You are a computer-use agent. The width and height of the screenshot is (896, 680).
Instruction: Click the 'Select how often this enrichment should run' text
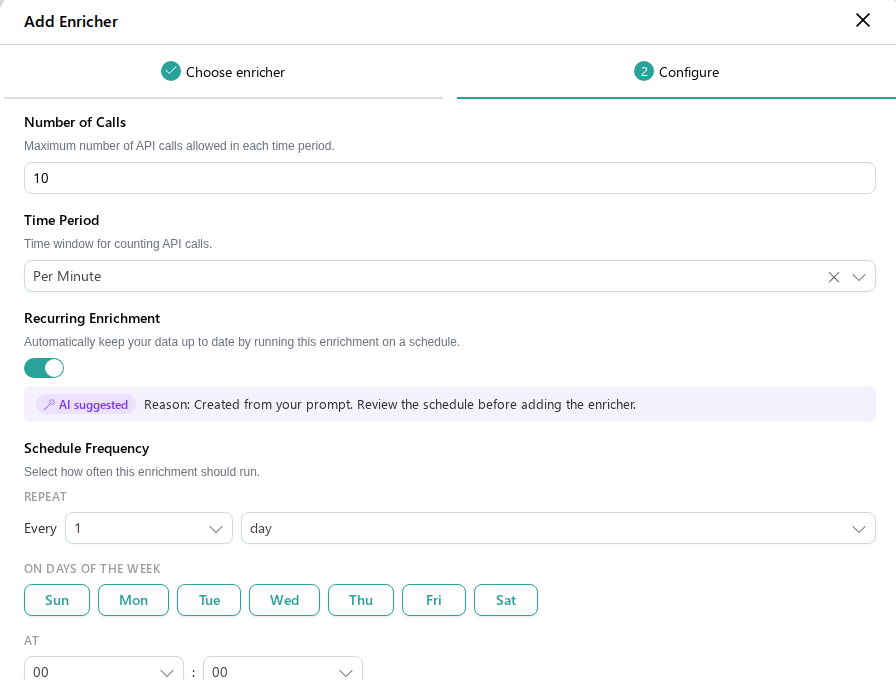pos(142,472)
